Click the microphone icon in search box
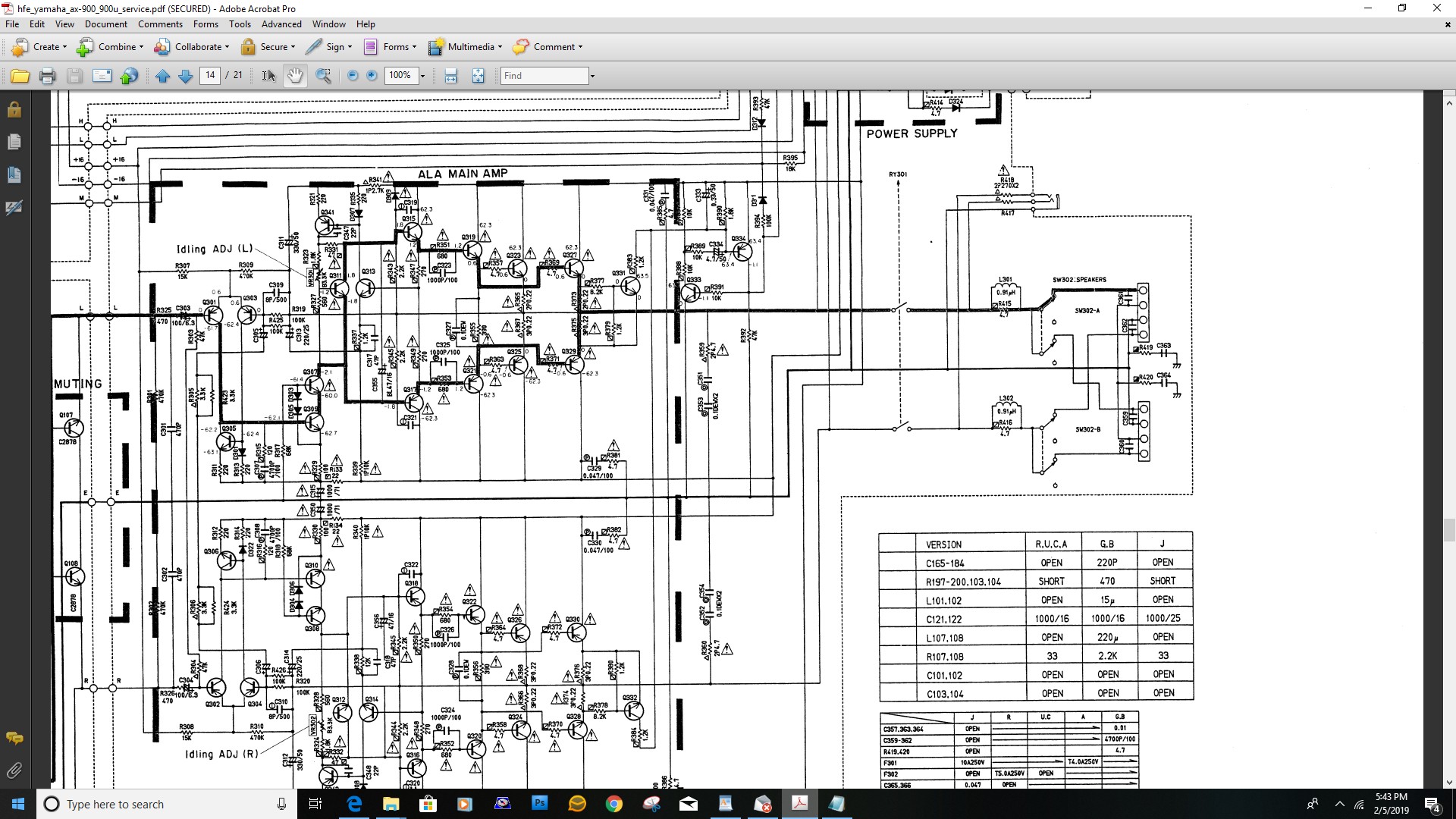Screen dimensions: 1456x819 [x=281, y=804]
